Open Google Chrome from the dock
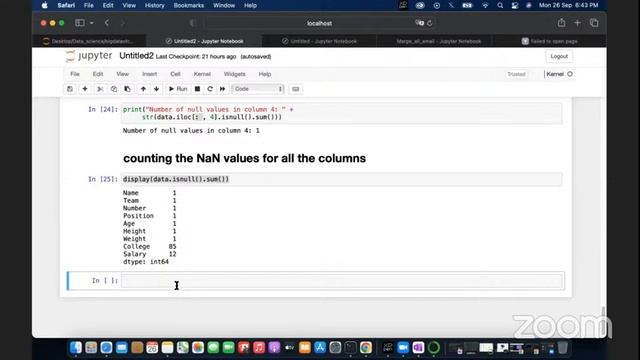 366,347
